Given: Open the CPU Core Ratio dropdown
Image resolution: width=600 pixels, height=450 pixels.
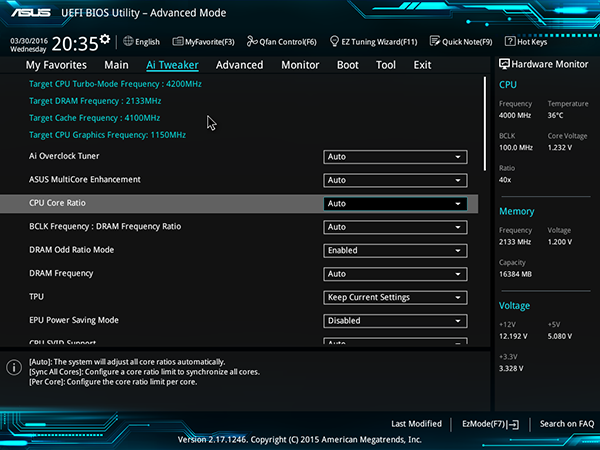Looking at the screenshot, I should tap(395, 204).
